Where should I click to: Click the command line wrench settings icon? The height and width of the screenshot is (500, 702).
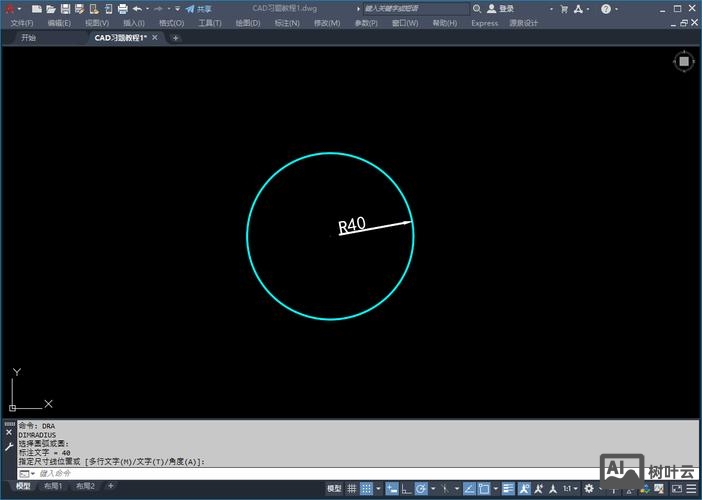9,448
